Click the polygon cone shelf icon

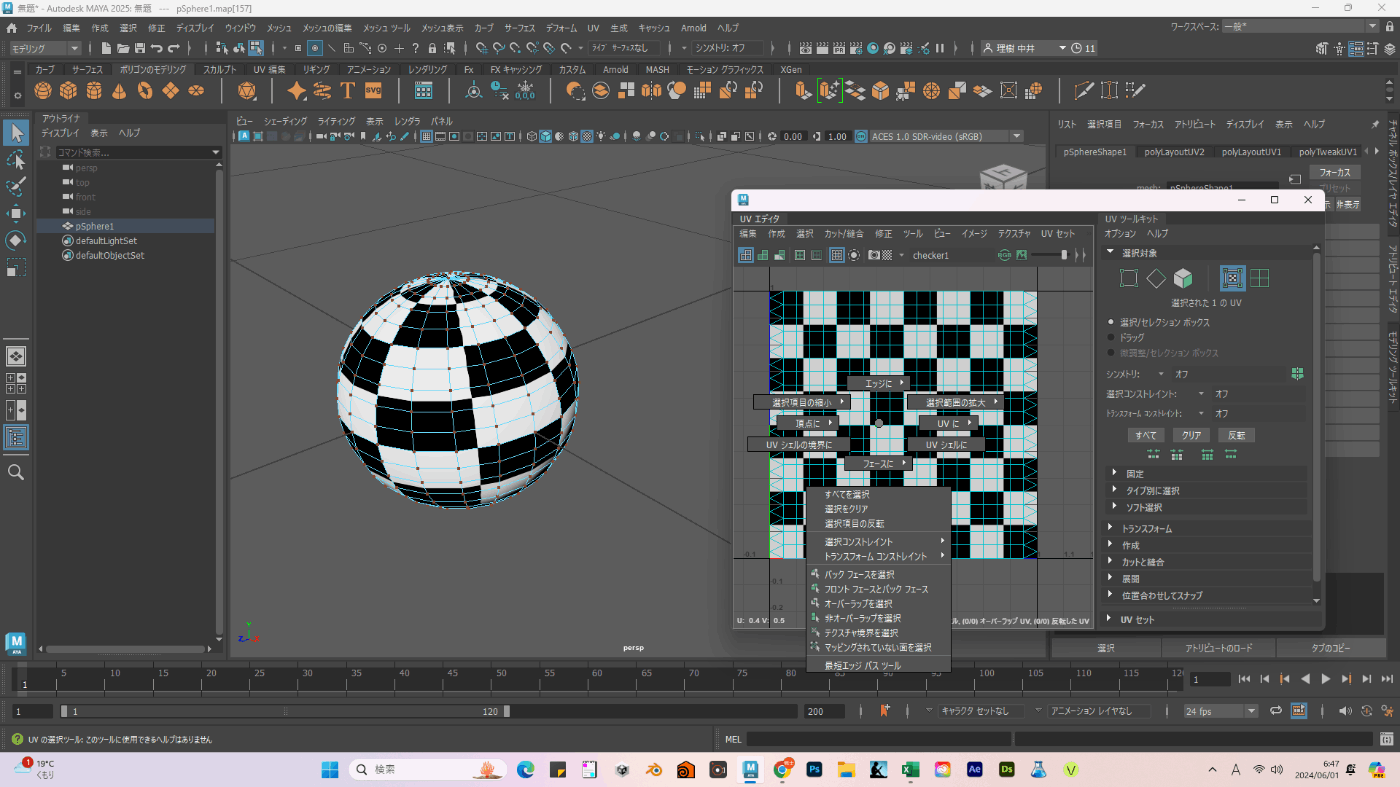pyautogui.click(x=119, y=91)
